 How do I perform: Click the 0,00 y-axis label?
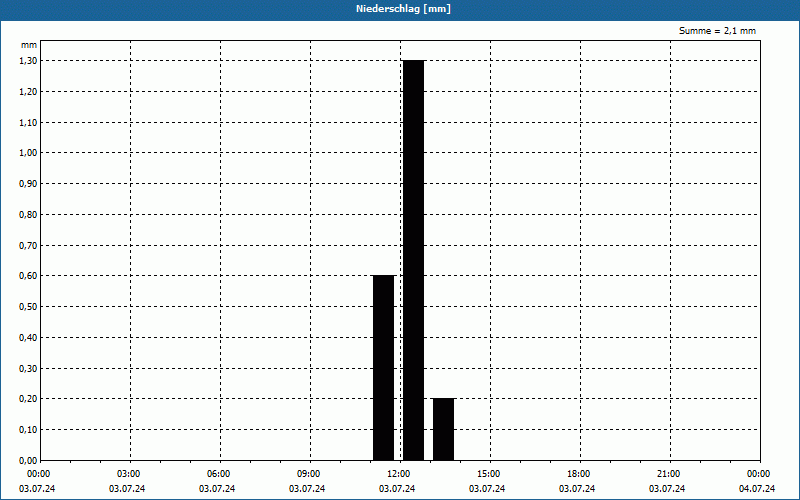click(28, 461)
